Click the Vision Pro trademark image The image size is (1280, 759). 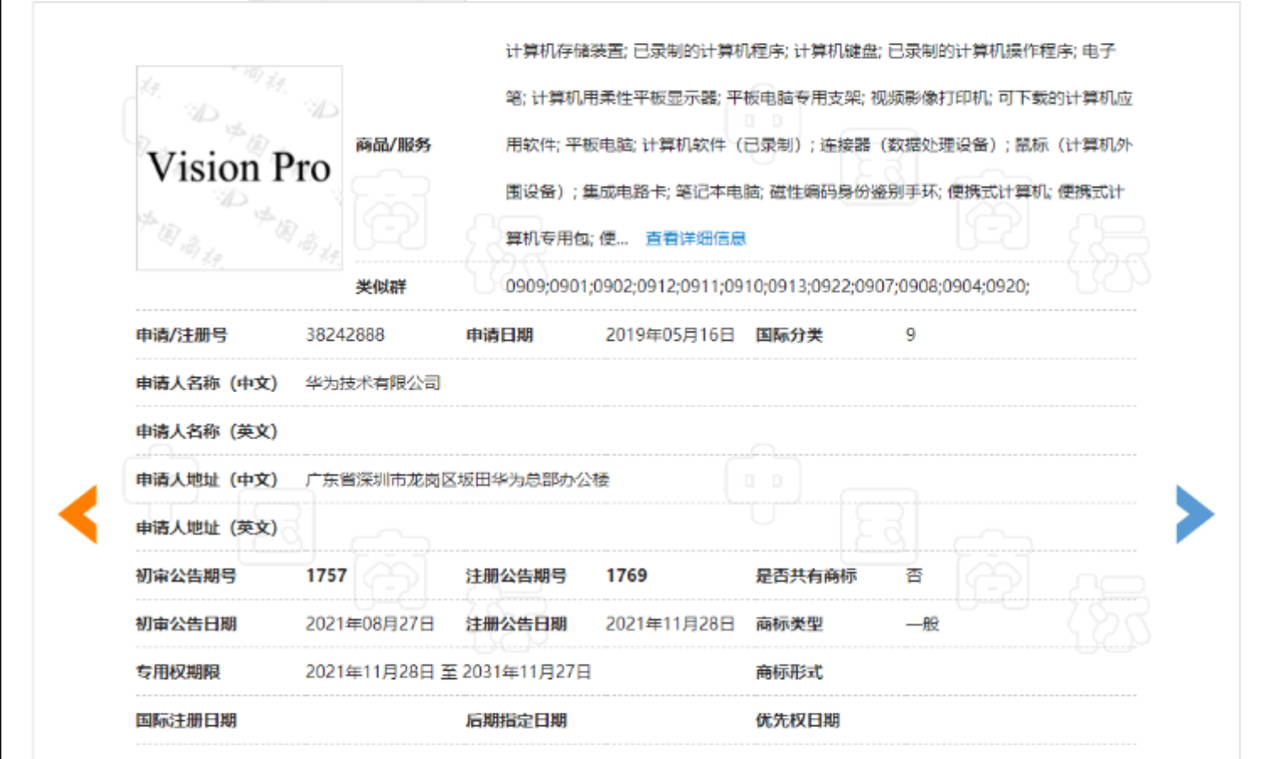click(x=239, y=168)
